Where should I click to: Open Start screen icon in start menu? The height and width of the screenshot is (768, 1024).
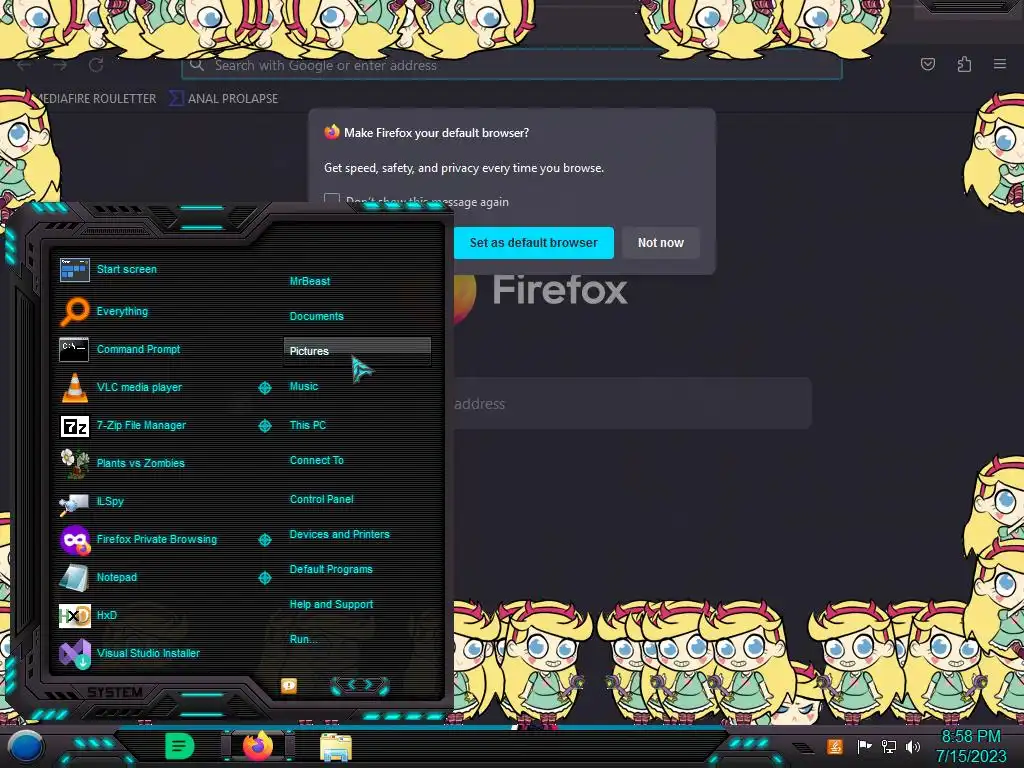point(74,269)
